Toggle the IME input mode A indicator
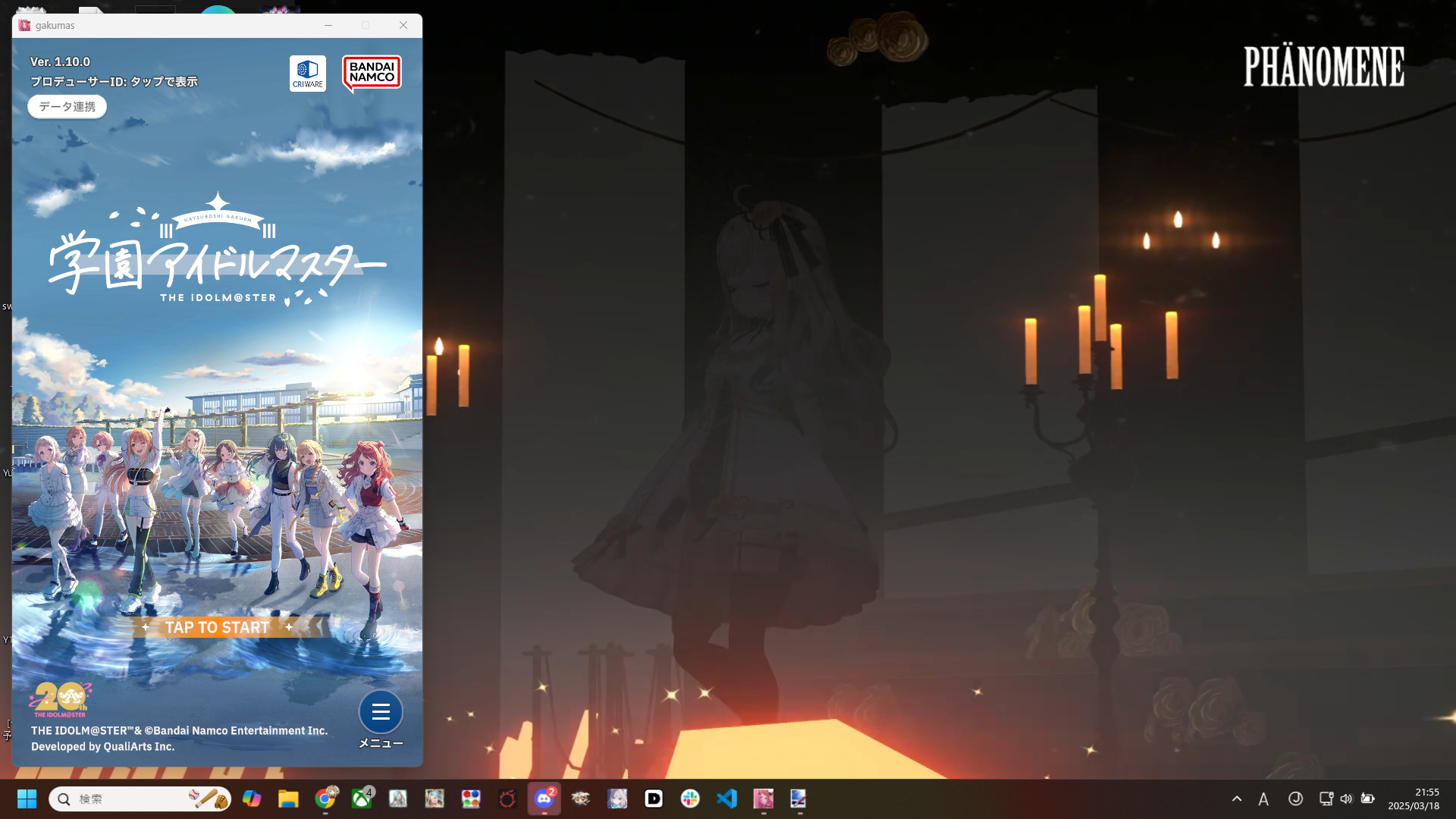The width and height of the screenshot is (1456, 819). click(1263, 799)
